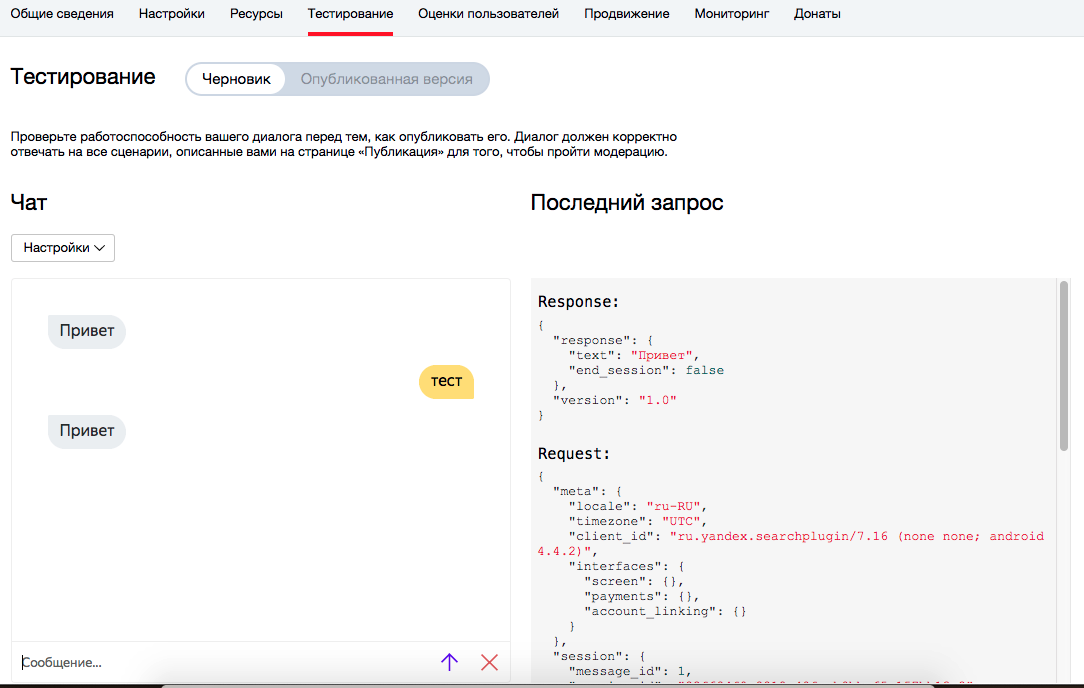This screenshot has height=688, width=1084.
Task: Open the 'Оценки пользователей' tab
Action: coord(488,14)
